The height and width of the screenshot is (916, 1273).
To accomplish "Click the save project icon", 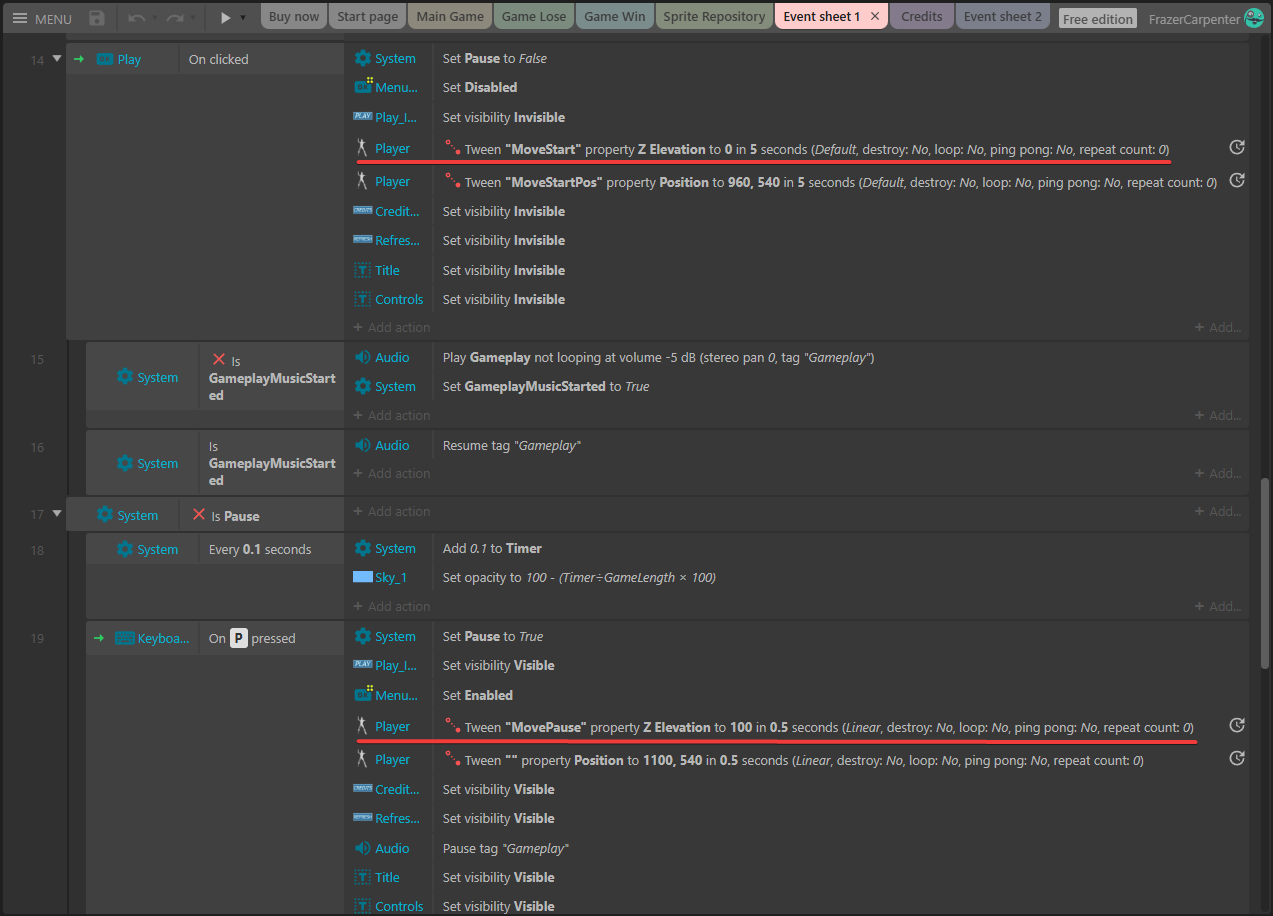I will coord(97,18).
